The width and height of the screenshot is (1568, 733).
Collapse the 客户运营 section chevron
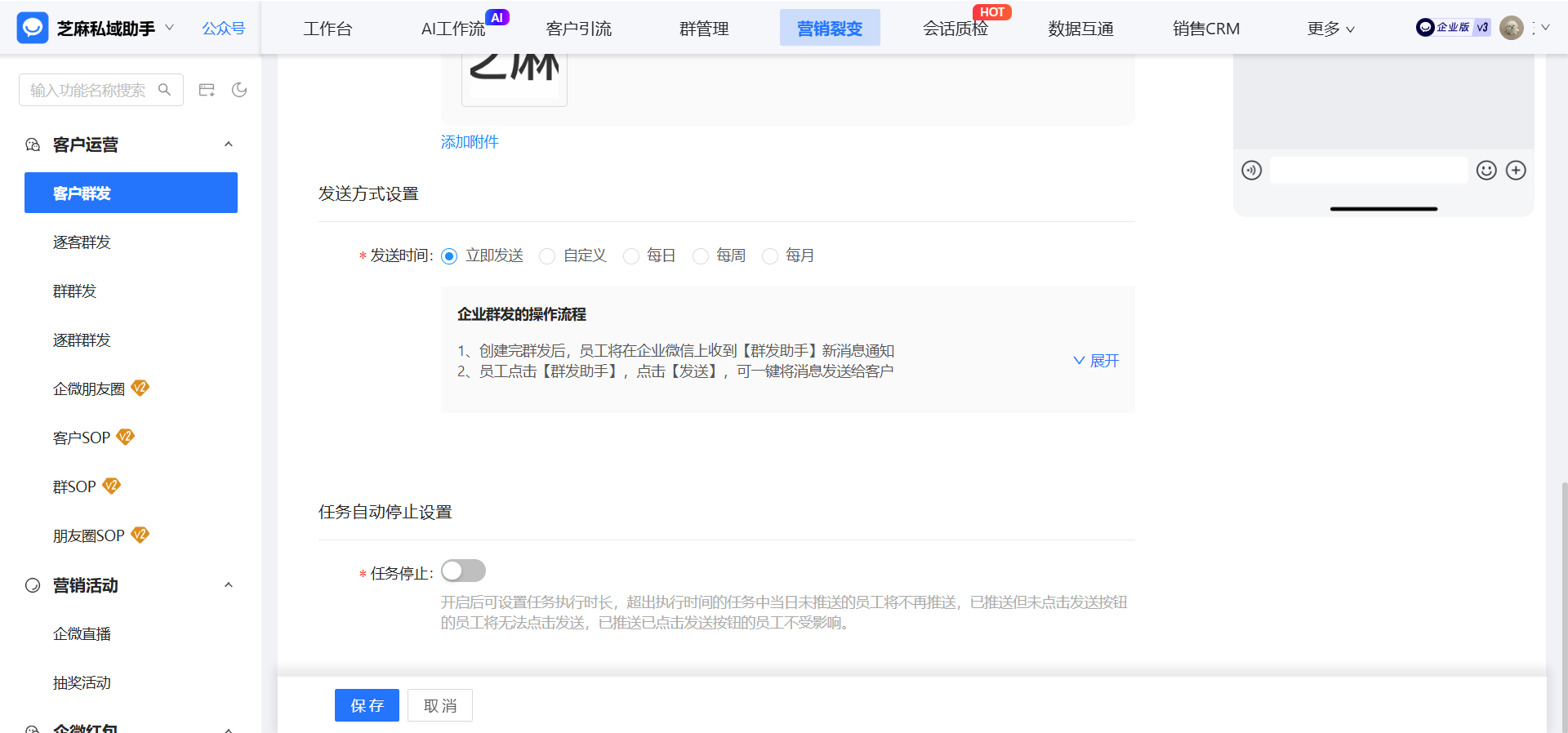click(x=229, y=144)
